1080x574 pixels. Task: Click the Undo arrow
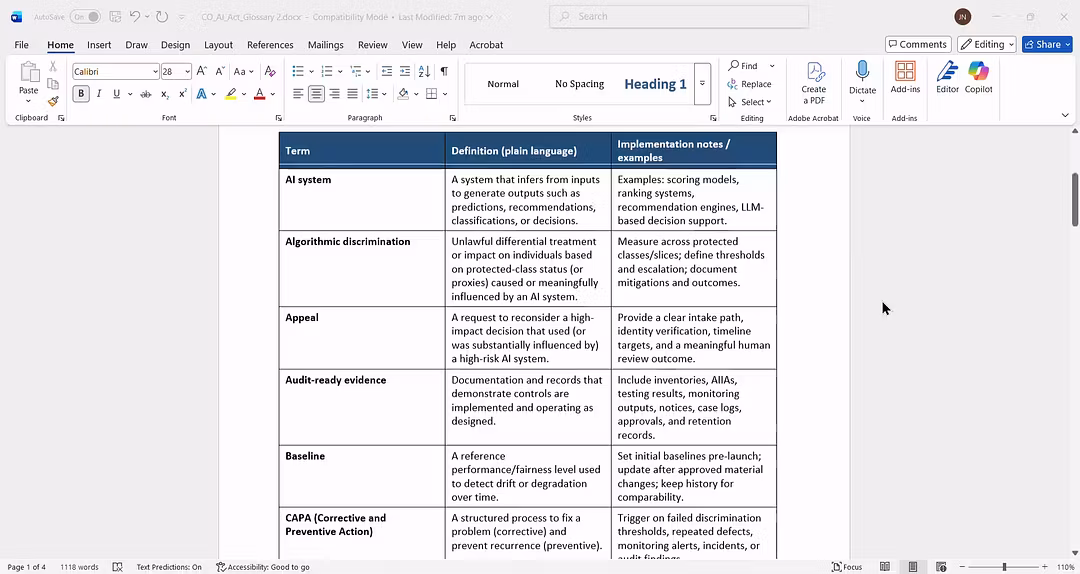click(135, 17)
